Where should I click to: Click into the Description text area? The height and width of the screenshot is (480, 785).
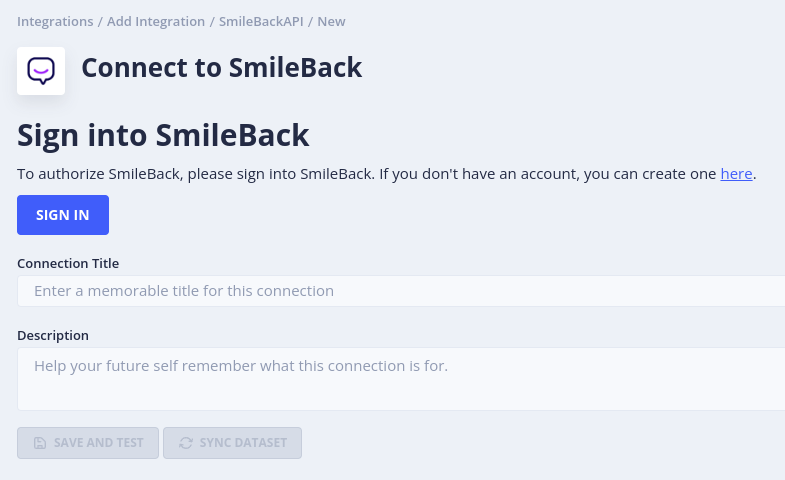point(400,378)
